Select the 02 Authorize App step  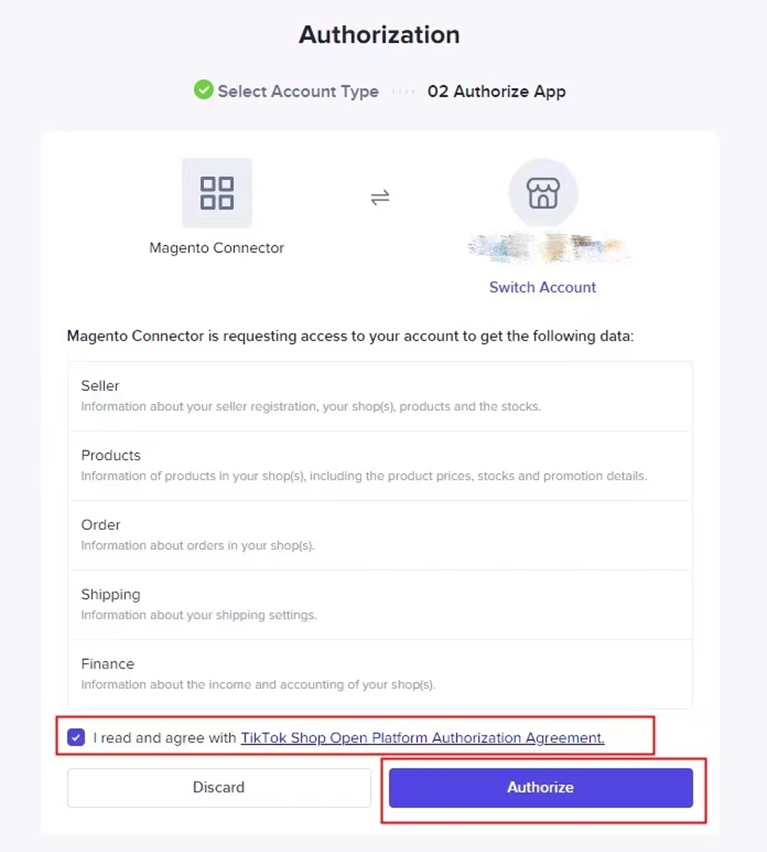[x=496, y=91]
